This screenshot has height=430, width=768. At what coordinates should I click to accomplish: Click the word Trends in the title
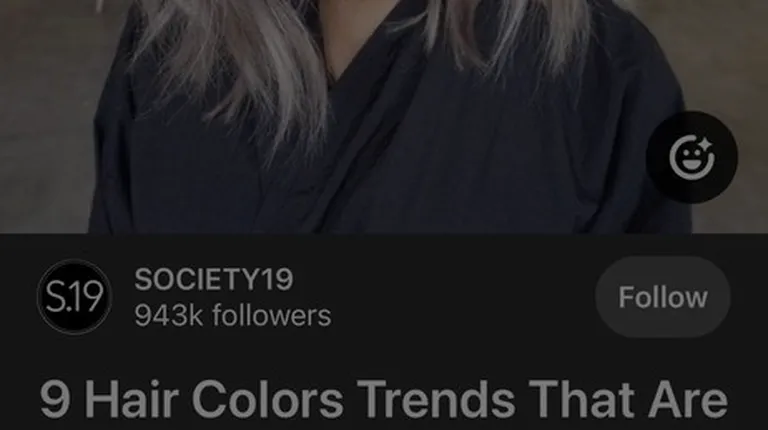tap(436, 400)
